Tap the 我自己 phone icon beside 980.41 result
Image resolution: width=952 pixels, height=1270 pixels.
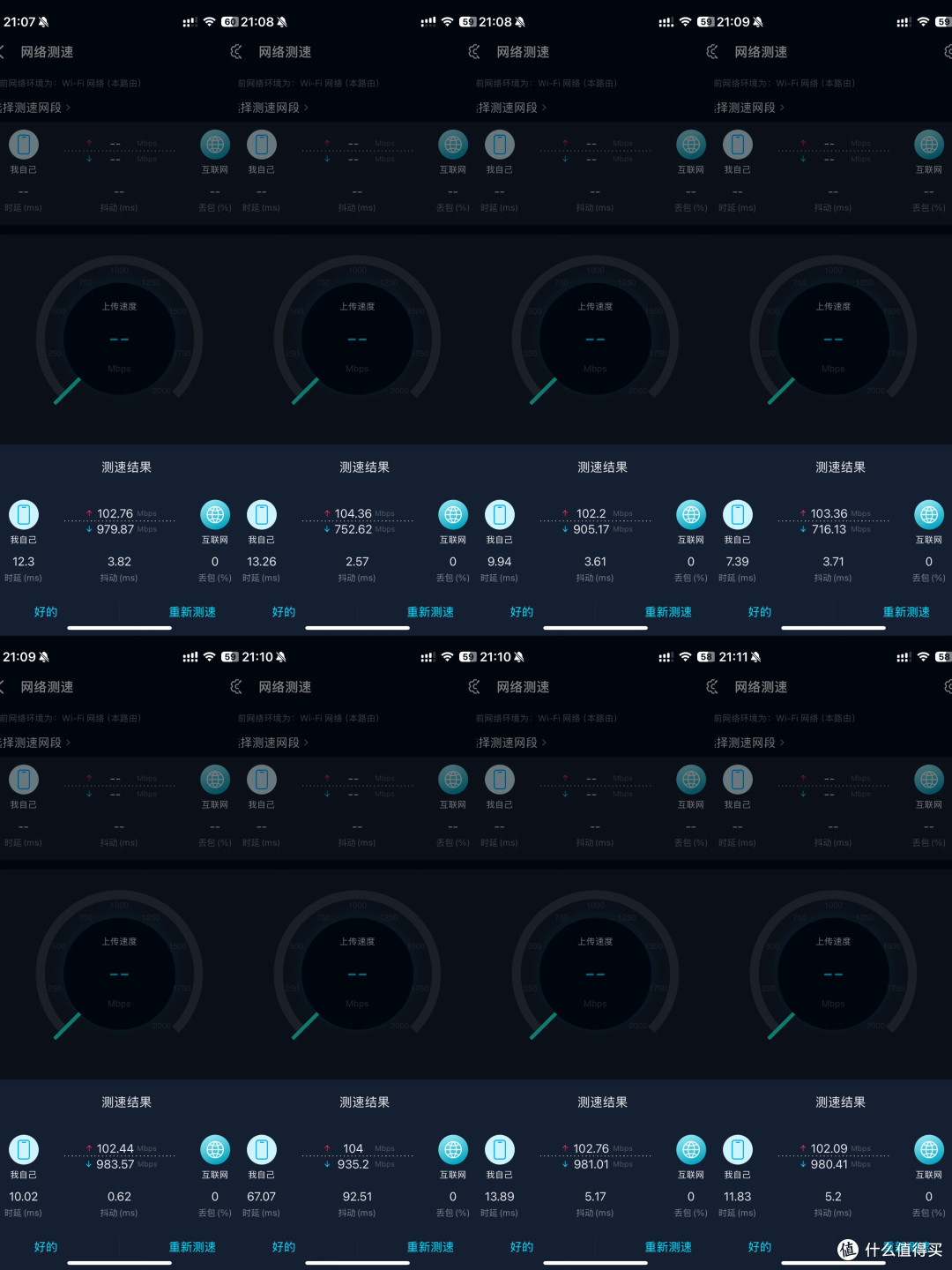point(738,1149)
